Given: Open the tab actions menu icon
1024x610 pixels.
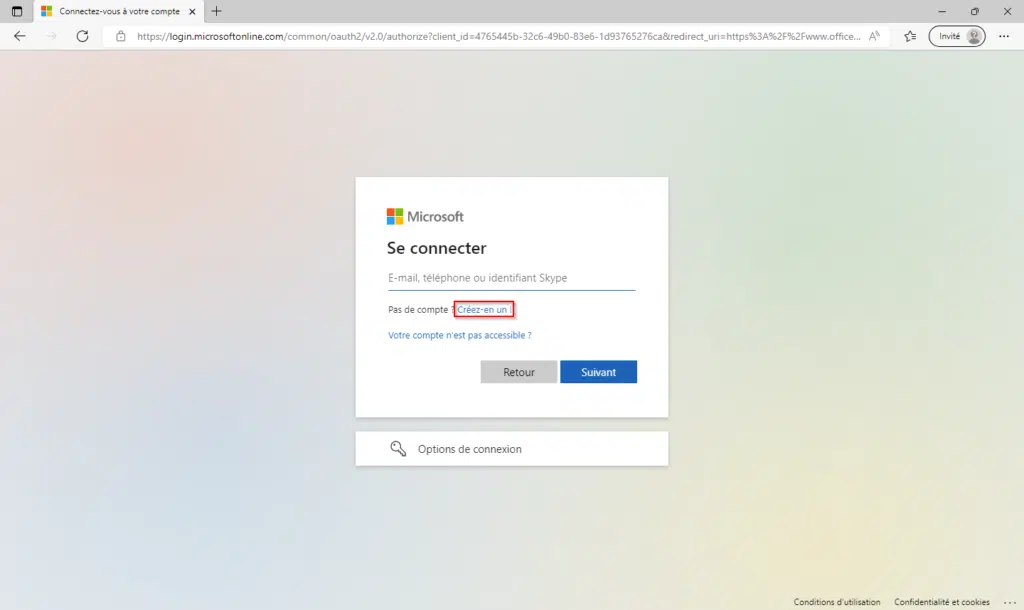Looking at the screenshot, I should (17, 11).
